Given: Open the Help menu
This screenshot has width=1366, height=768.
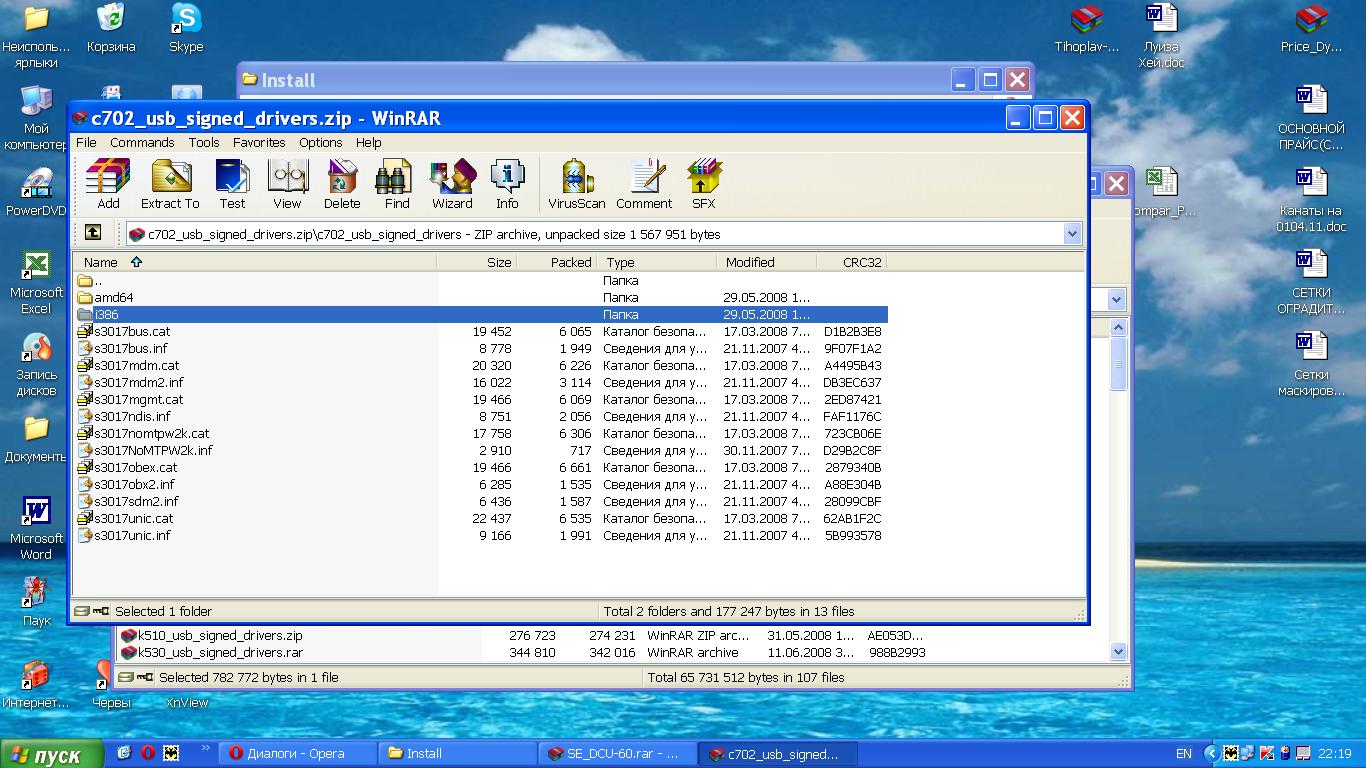Looking at the screenshot, I should click(369, 142).
